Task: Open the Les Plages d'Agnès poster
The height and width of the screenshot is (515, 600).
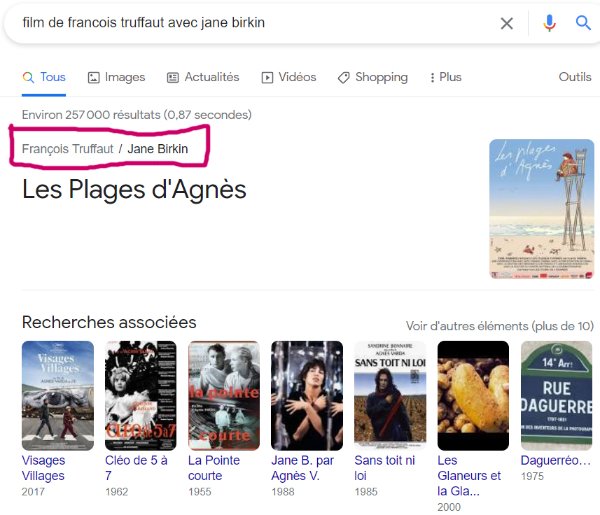Action: [x=541, y=209]
